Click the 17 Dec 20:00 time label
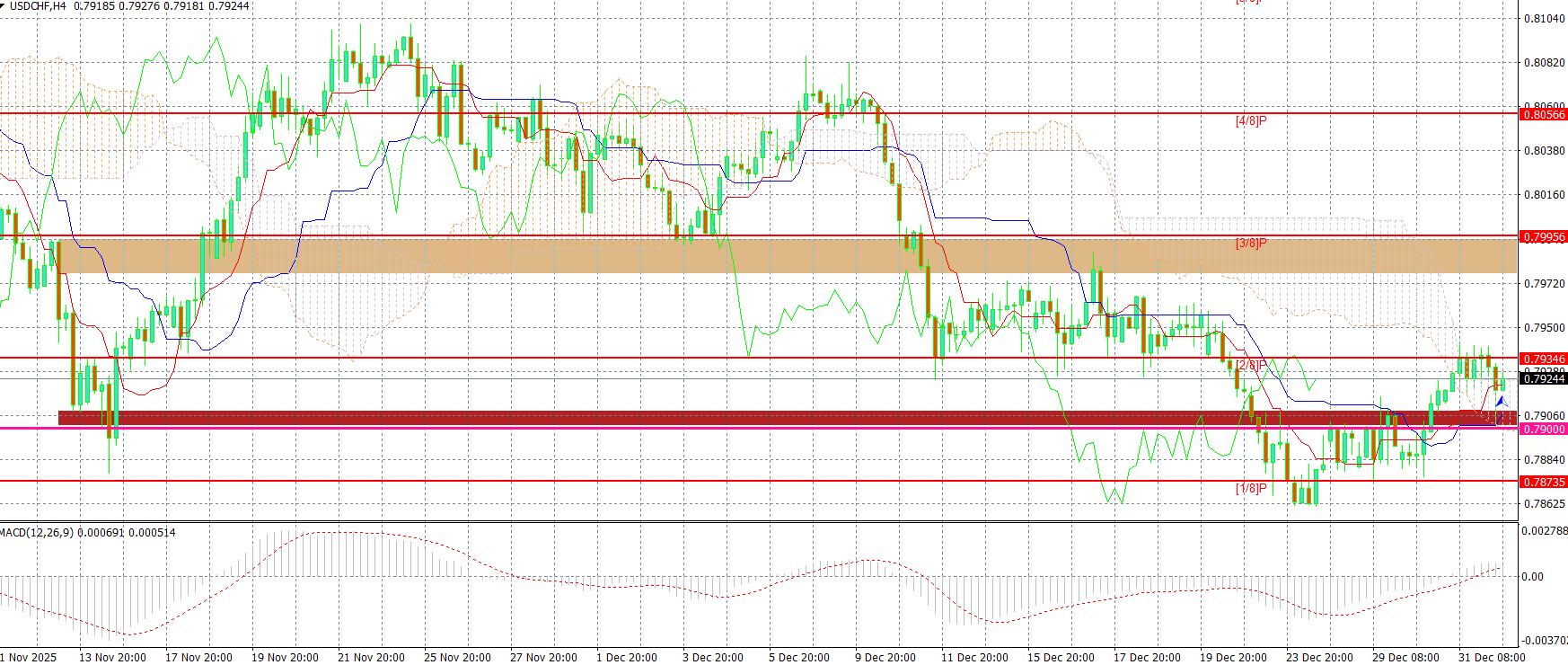 click(1147, 657)
